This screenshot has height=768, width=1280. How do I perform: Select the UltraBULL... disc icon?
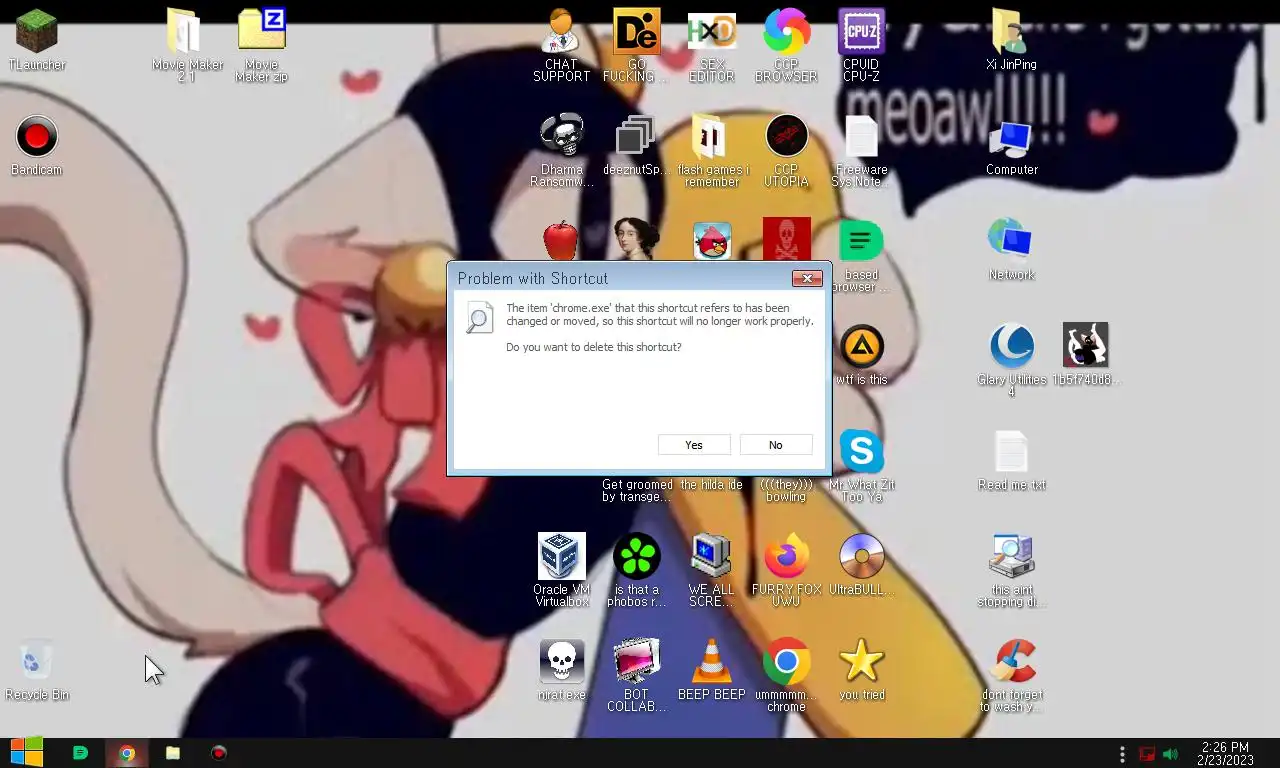tap(861, 565)
